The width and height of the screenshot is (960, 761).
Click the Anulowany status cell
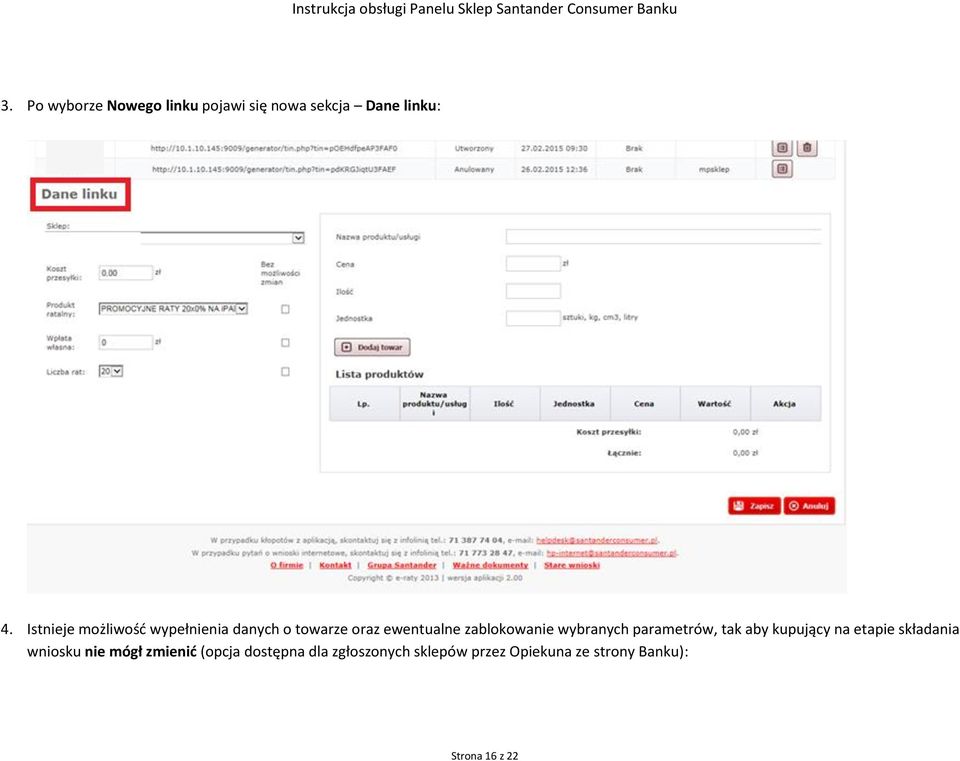[474, 169]
